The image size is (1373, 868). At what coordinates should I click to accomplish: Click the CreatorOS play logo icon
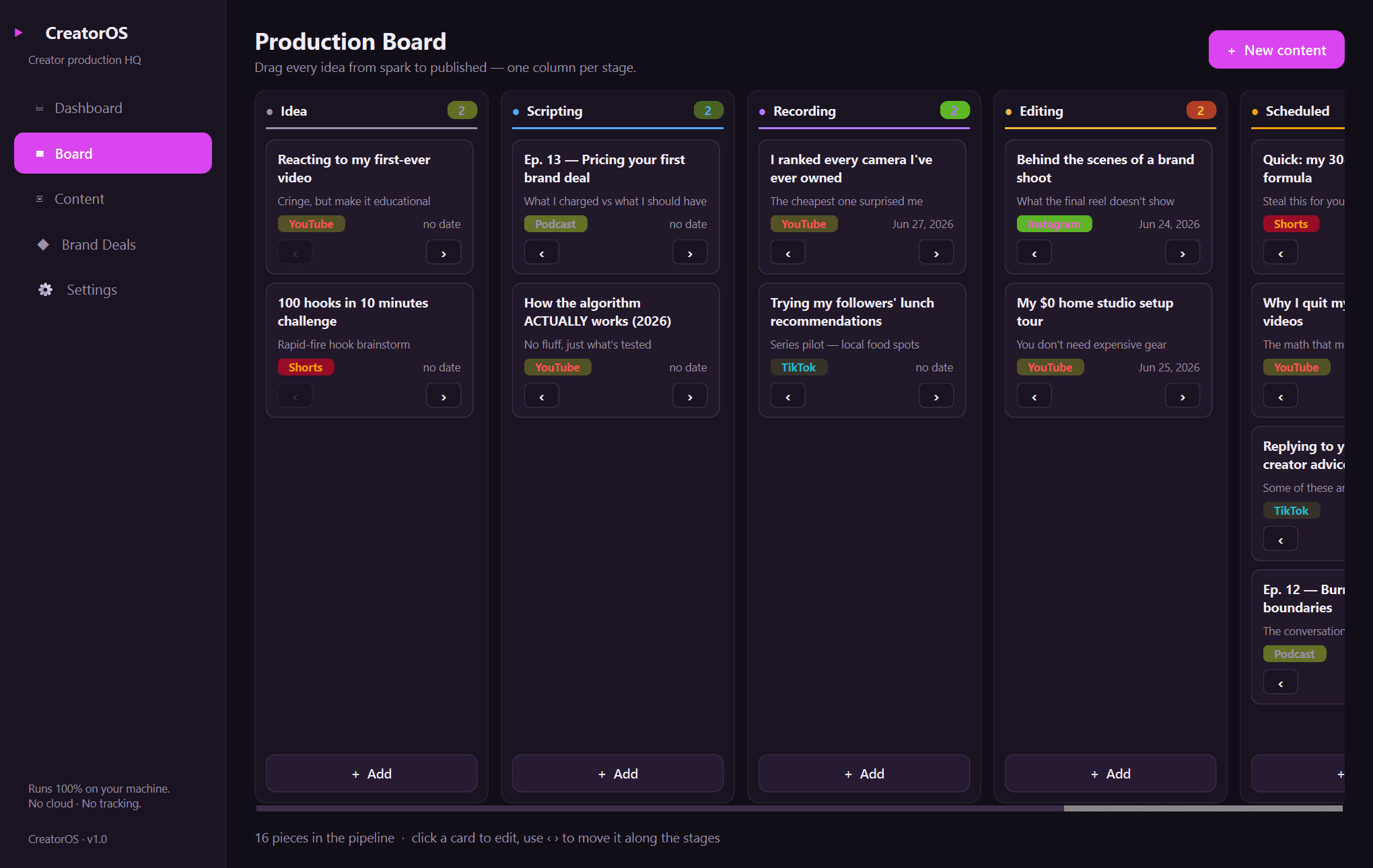point(19,32)
